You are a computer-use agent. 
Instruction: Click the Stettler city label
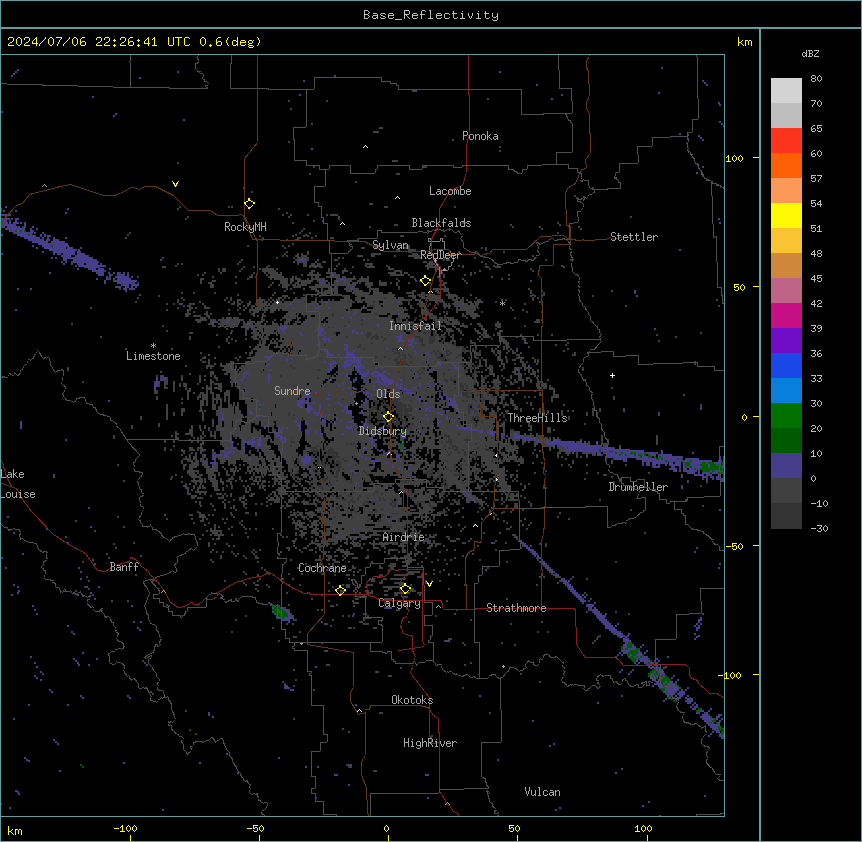pos(634,237)
